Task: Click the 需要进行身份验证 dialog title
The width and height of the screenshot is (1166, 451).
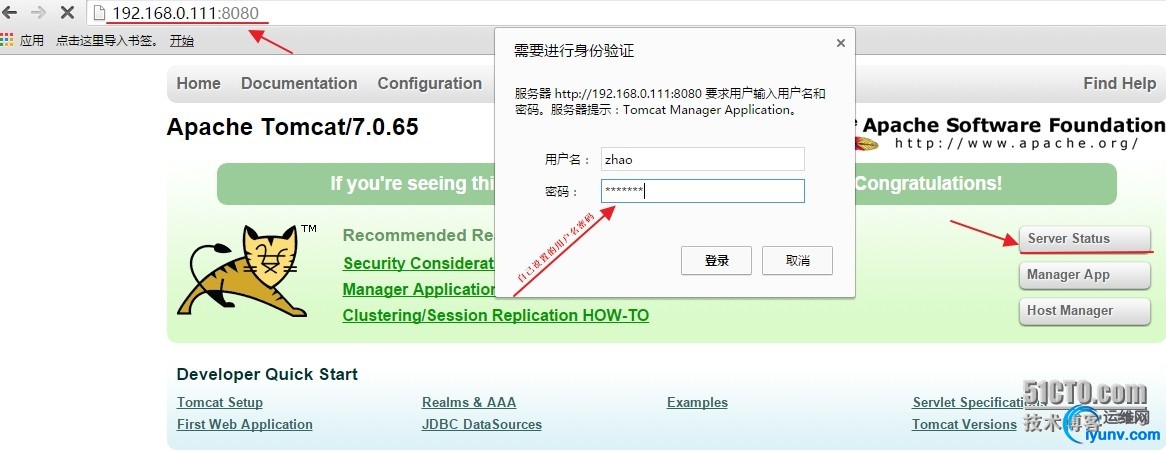Action: coord(574,51)
